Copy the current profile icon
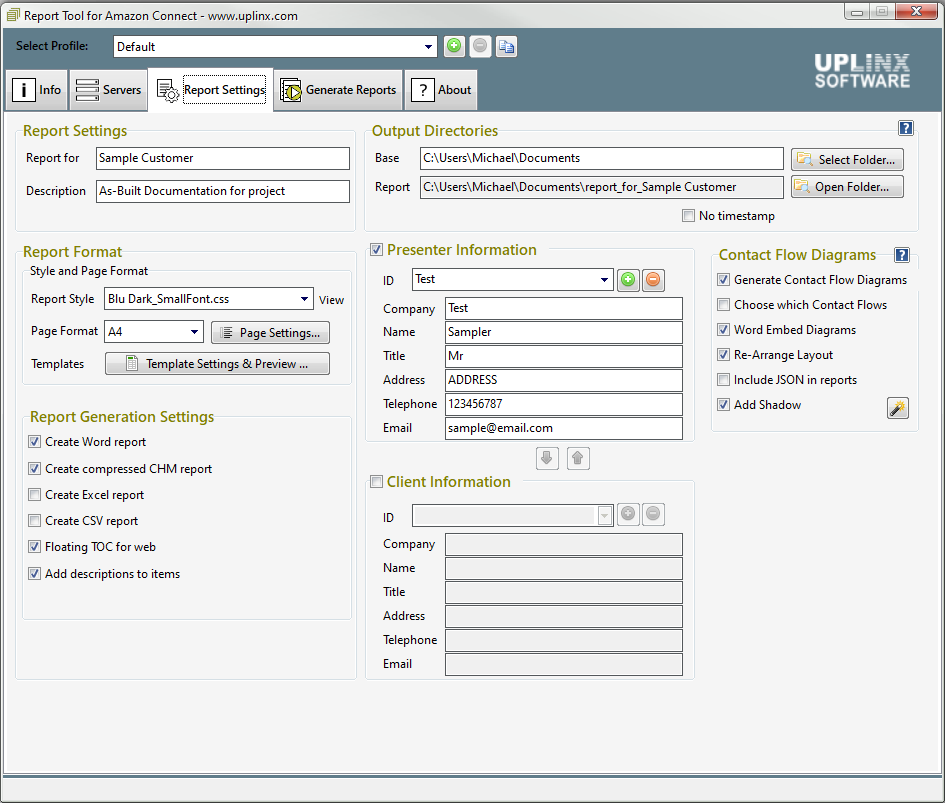945x803 pixels. click(506, 46)
